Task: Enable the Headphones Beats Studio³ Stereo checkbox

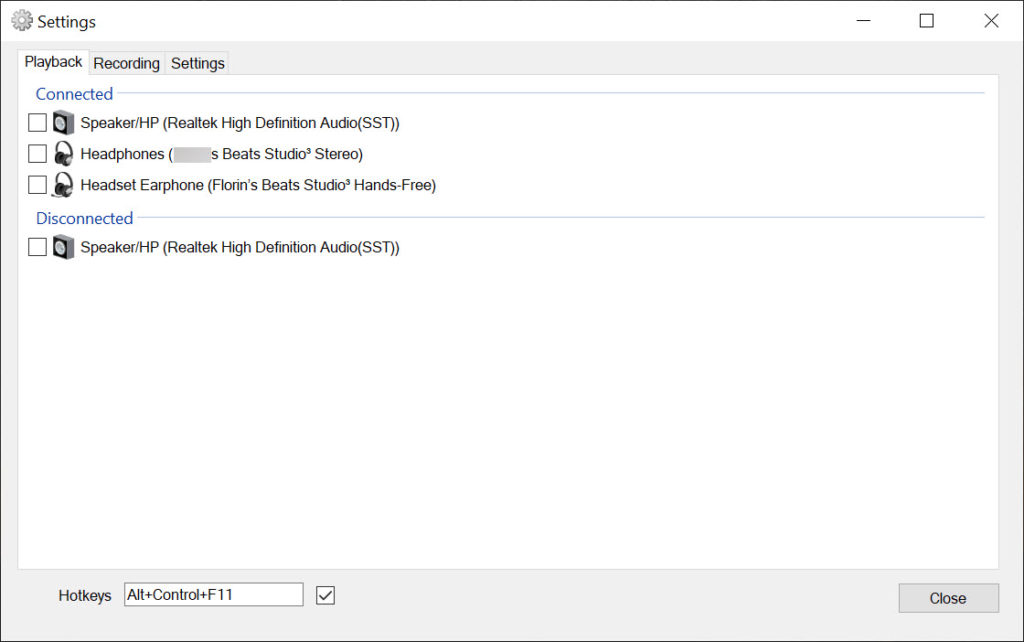Action: 37,154
